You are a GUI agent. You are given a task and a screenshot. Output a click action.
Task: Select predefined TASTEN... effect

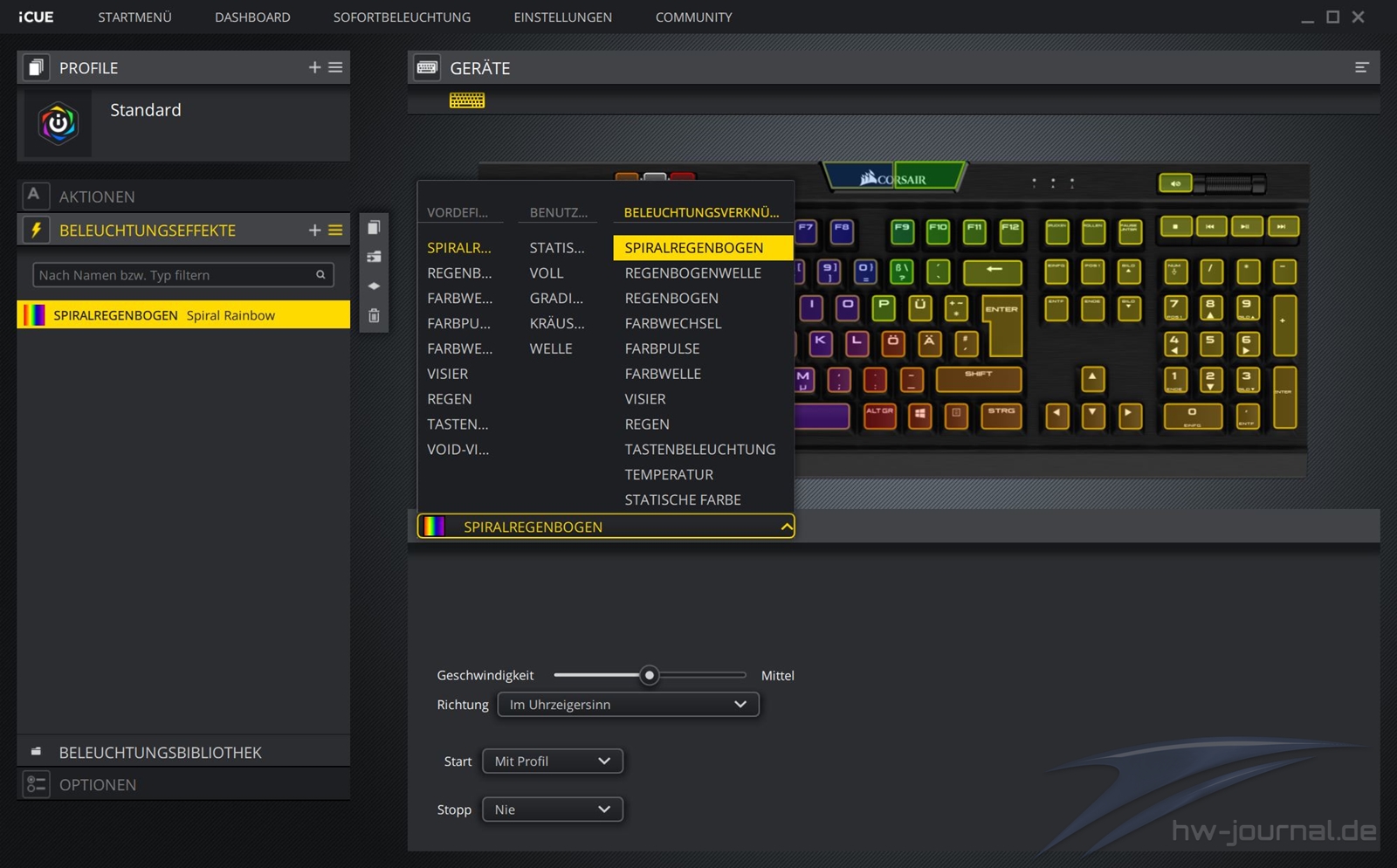(x=458, y=424)
